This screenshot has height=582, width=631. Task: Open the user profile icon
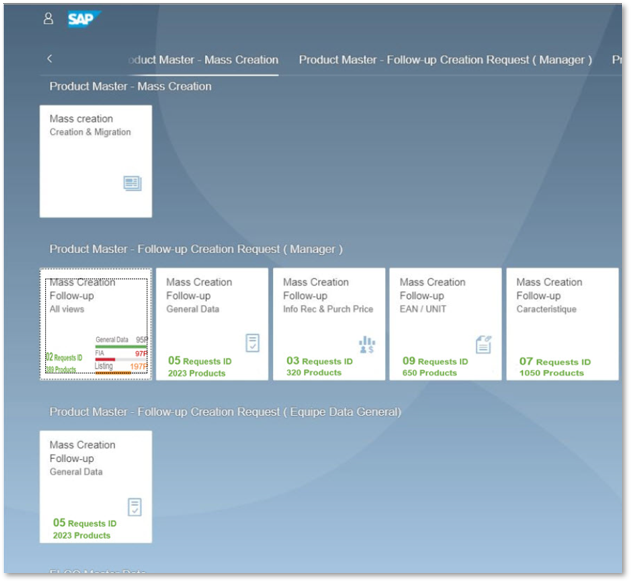[x=49, y=19]
